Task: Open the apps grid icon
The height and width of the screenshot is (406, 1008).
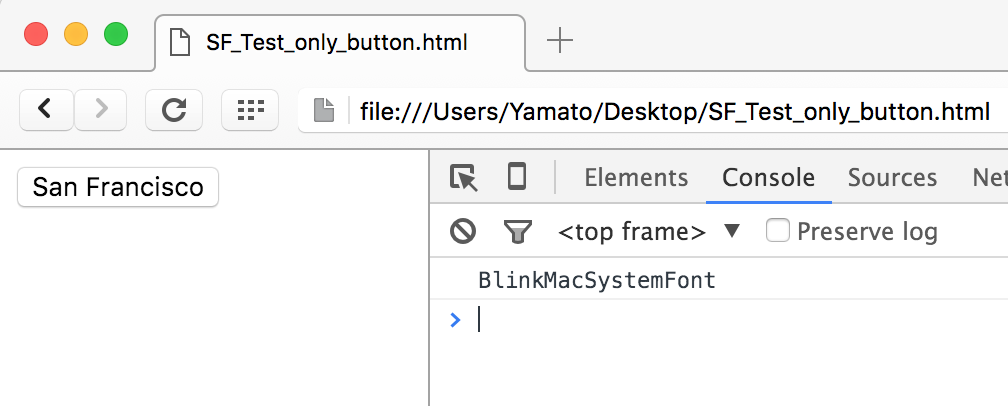Action: coord(249,110)
